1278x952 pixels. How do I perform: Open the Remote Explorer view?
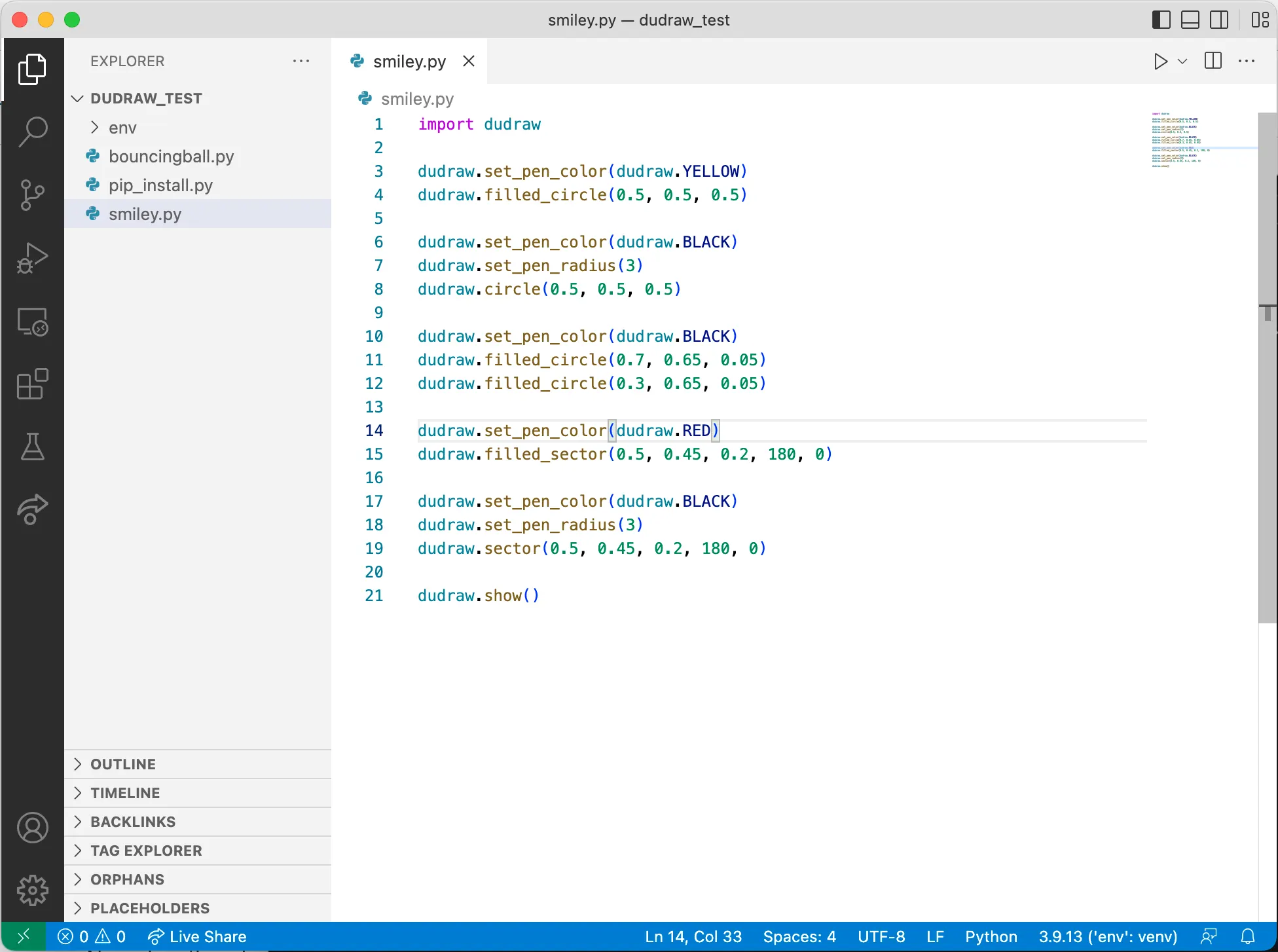coord(33,321)
